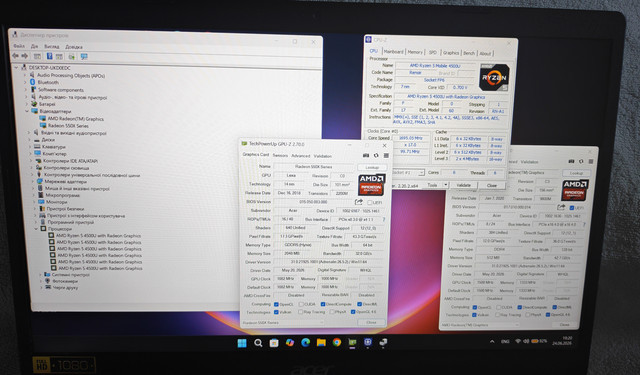Screen dimensions: 640x375
Task: Click the Close button in CPU-Z
Action: [x=492, y=185]
